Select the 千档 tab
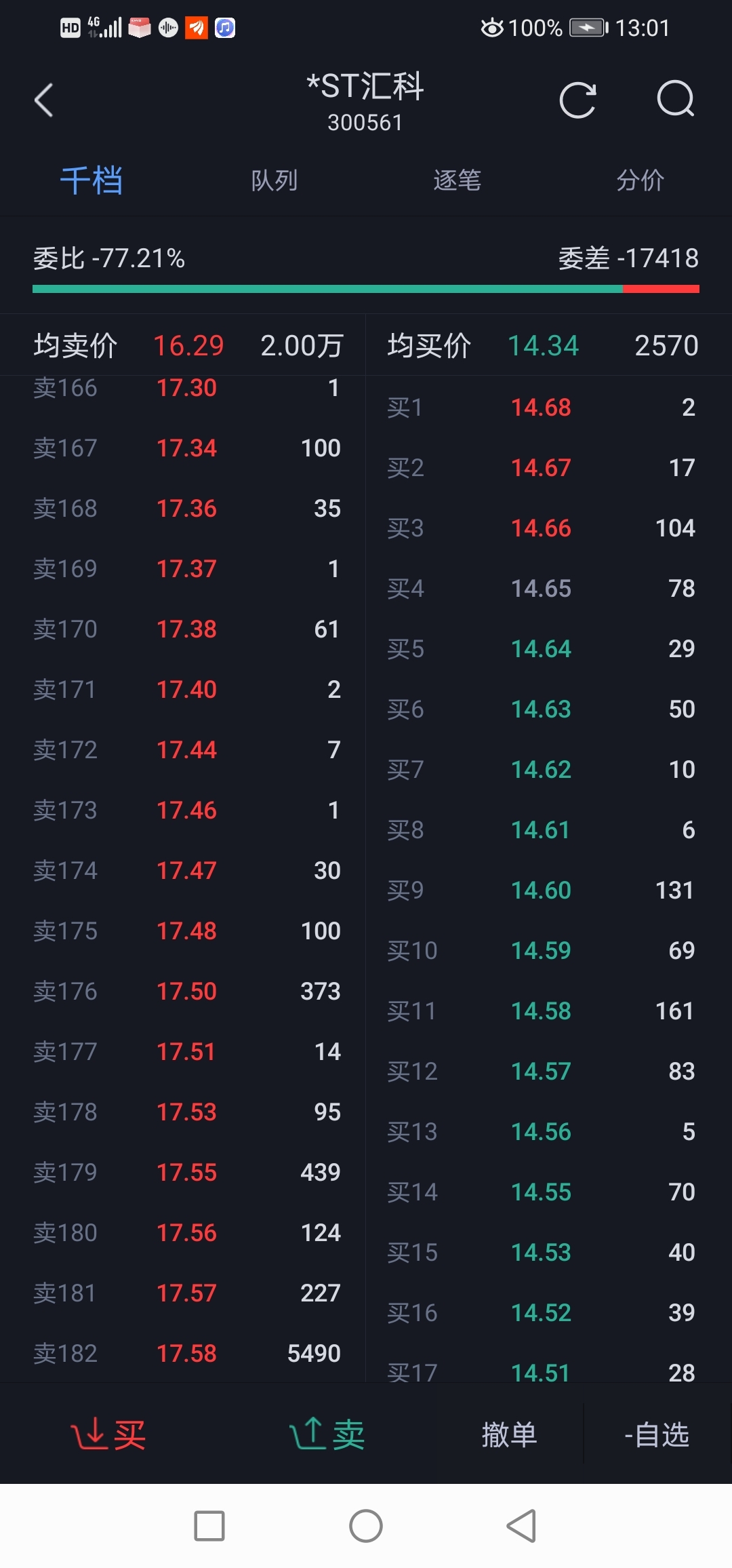The width and height of the screenshot is (732, 1568). [x=91, y=180]
